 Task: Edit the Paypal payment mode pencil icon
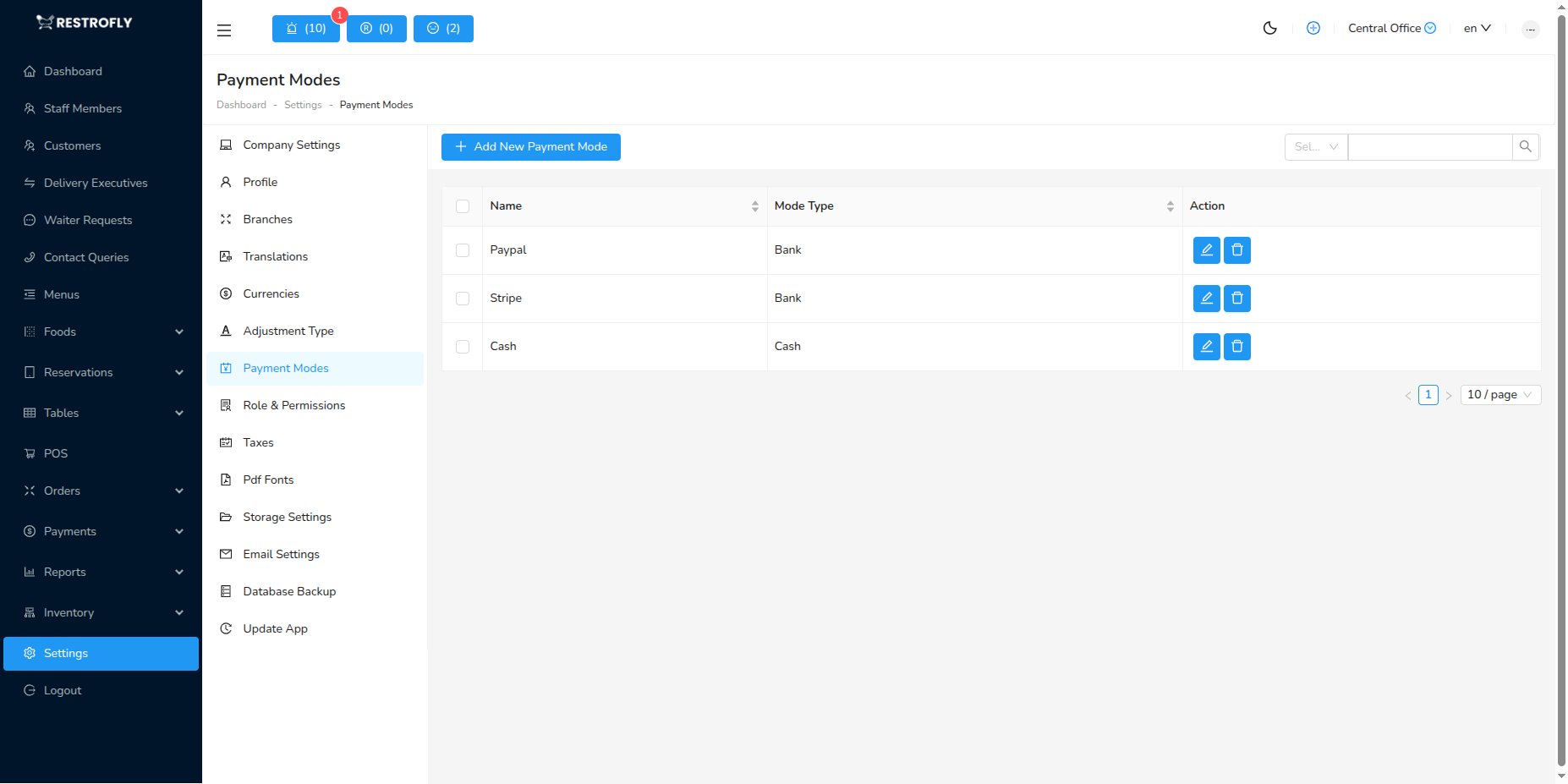click(x=1206, y=250)
